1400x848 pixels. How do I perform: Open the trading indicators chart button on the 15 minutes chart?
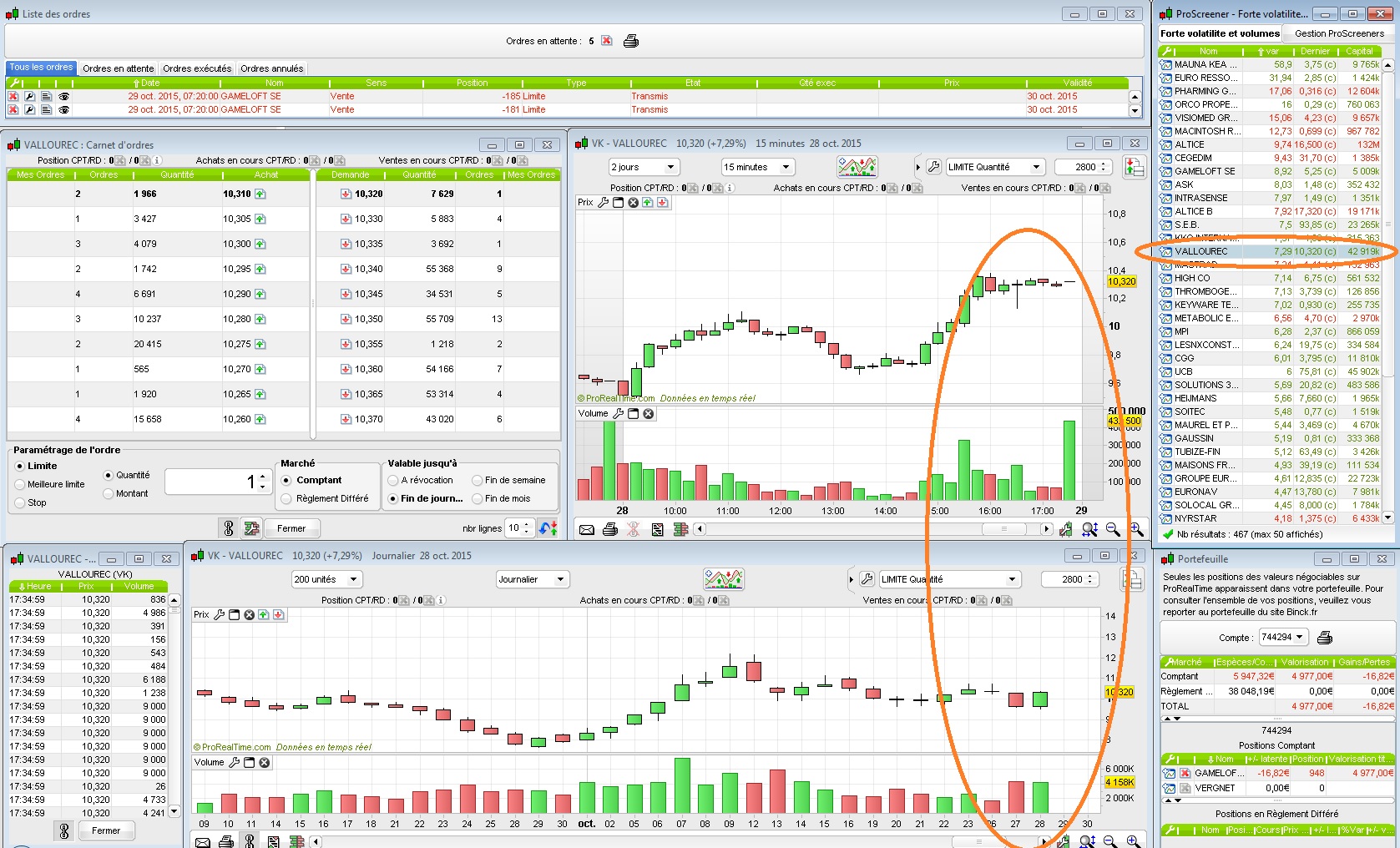tap(857, 167)
